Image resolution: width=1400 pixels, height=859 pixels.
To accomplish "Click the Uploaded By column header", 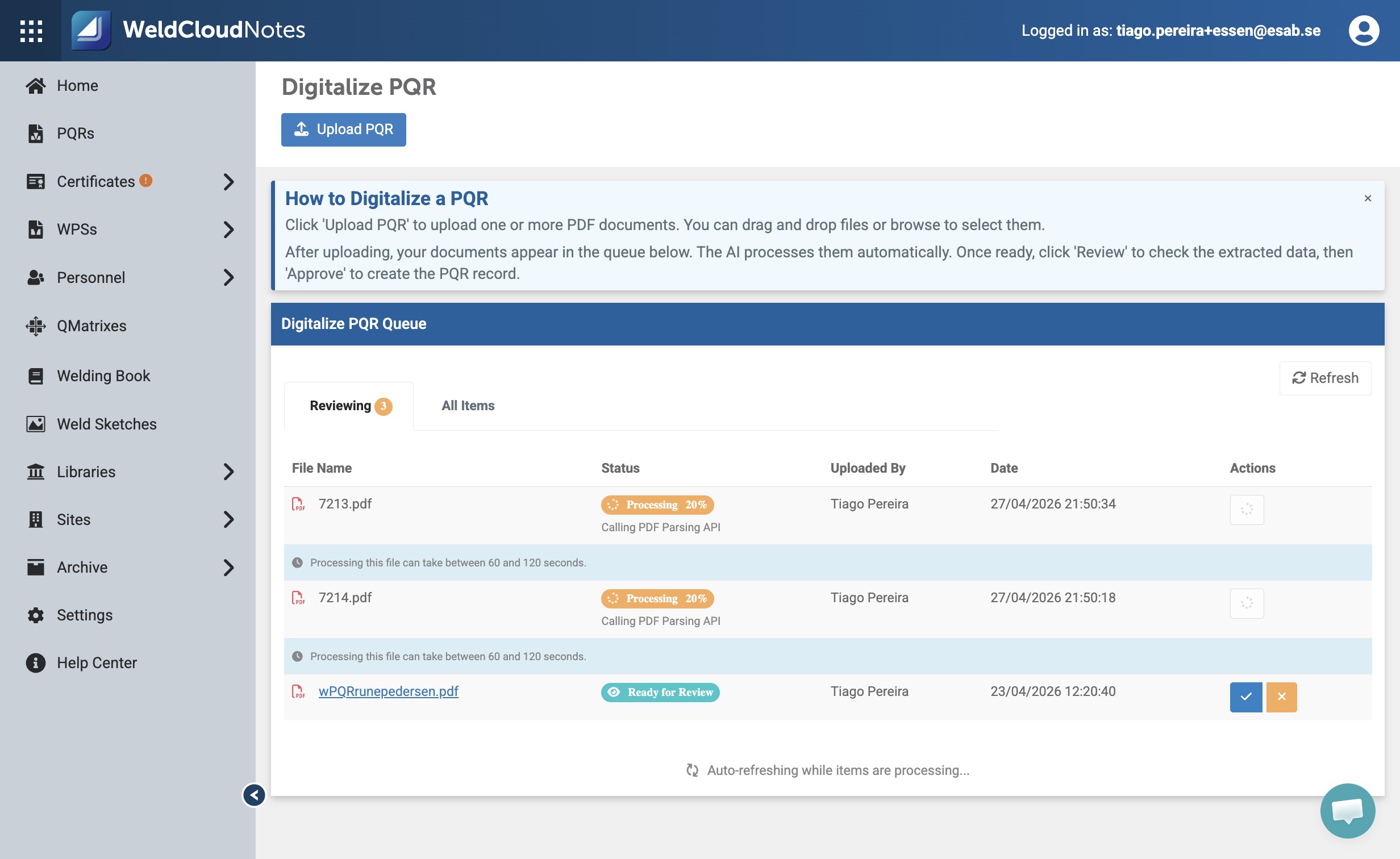I will pyautogui.click(x=868, y=468).
